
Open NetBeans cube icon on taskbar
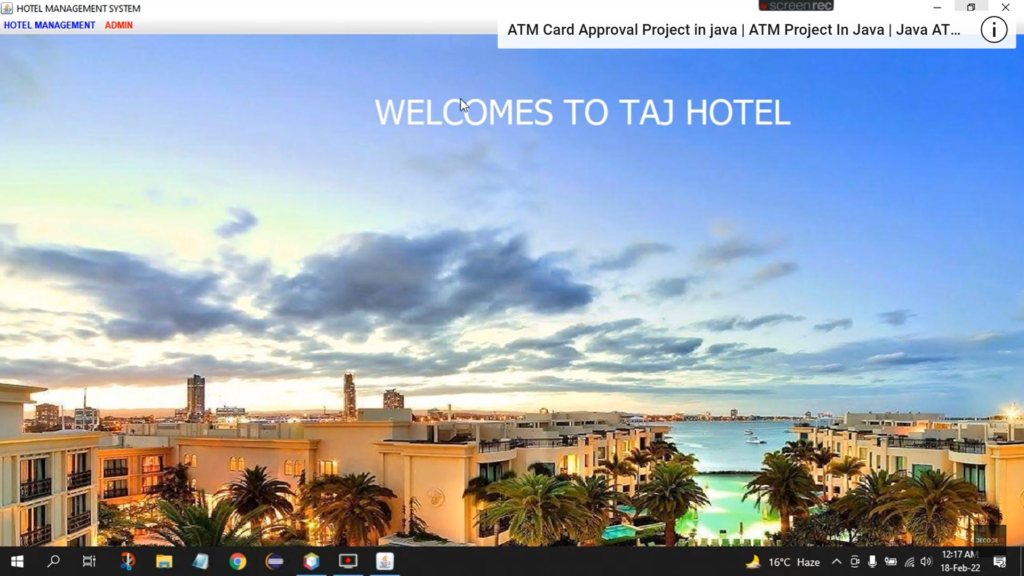[x=312, y=562]
